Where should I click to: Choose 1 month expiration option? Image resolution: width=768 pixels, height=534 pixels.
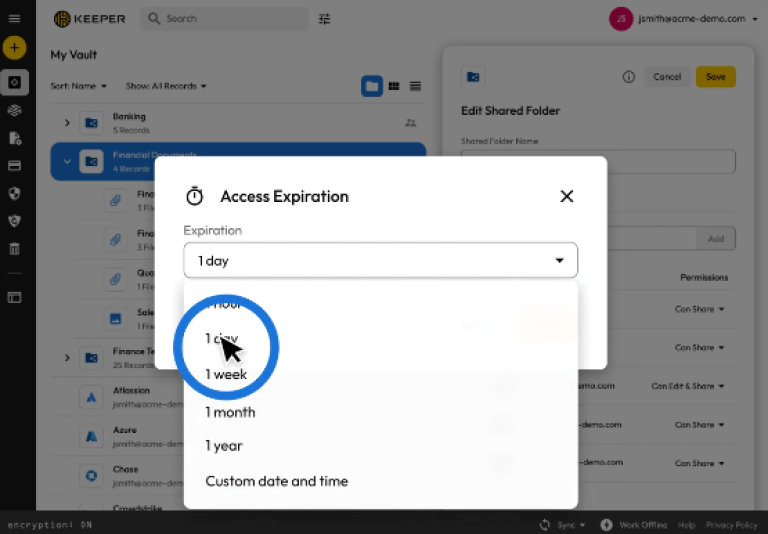[230, 412]
